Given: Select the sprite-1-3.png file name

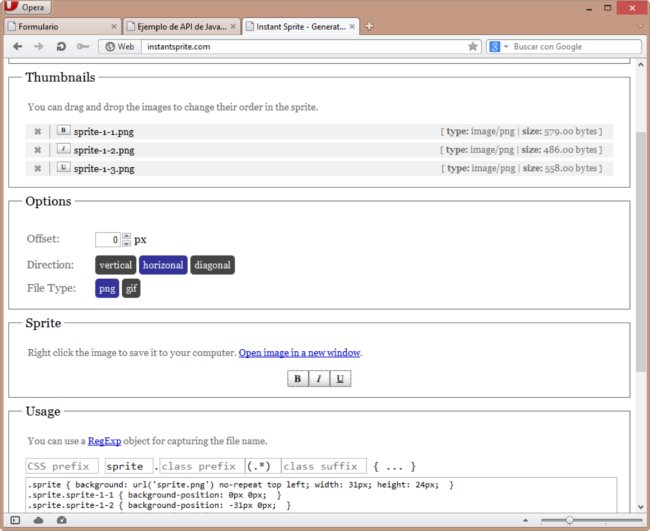Looking at the screenshot, I should pyautogui.click(x=104, y=169).
